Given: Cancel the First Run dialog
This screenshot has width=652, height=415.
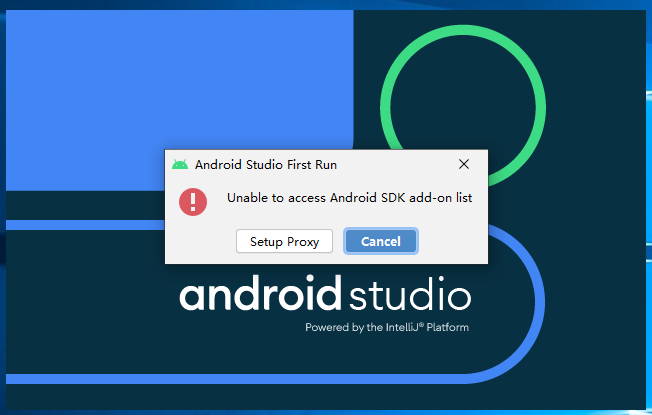Looking at the screenshot, I should tap(380, 241).
